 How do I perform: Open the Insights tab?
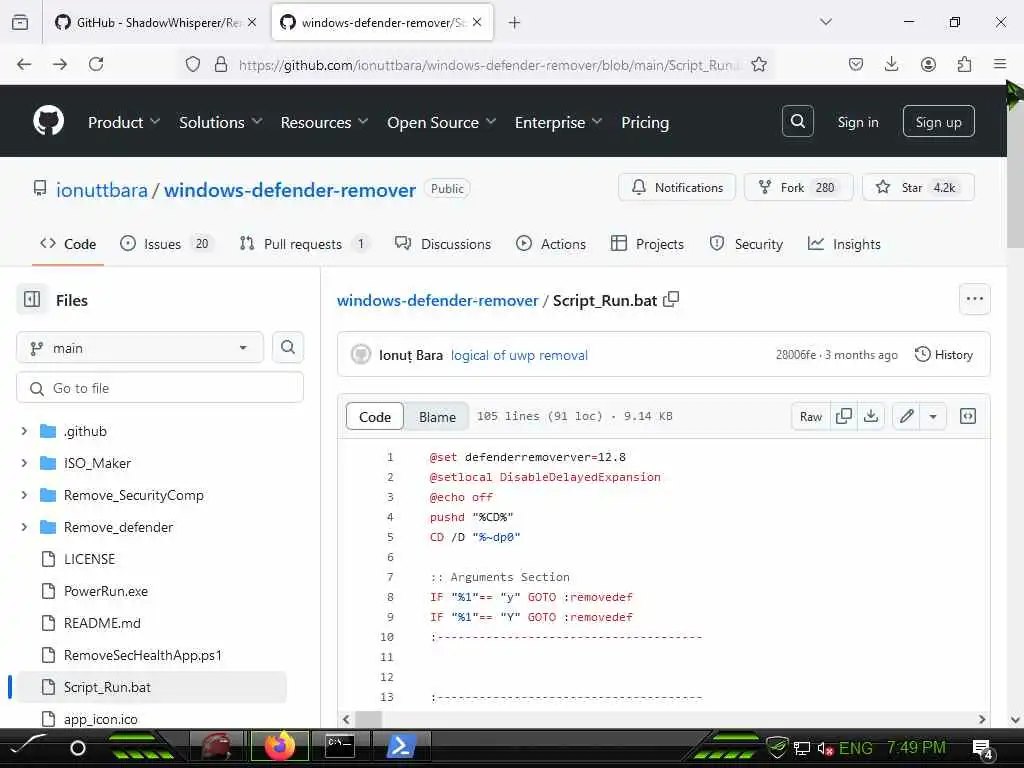pos(844,244)
